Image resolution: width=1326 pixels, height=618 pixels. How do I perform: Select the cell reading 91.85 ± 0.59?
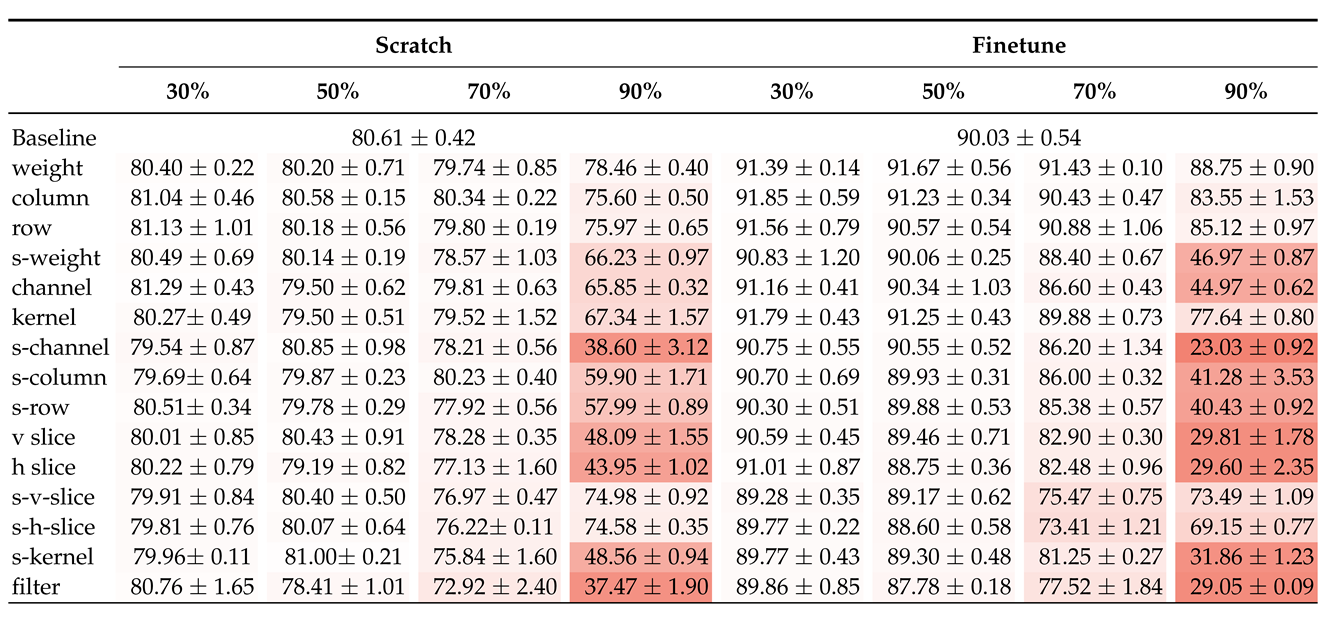tap(792, 198)
